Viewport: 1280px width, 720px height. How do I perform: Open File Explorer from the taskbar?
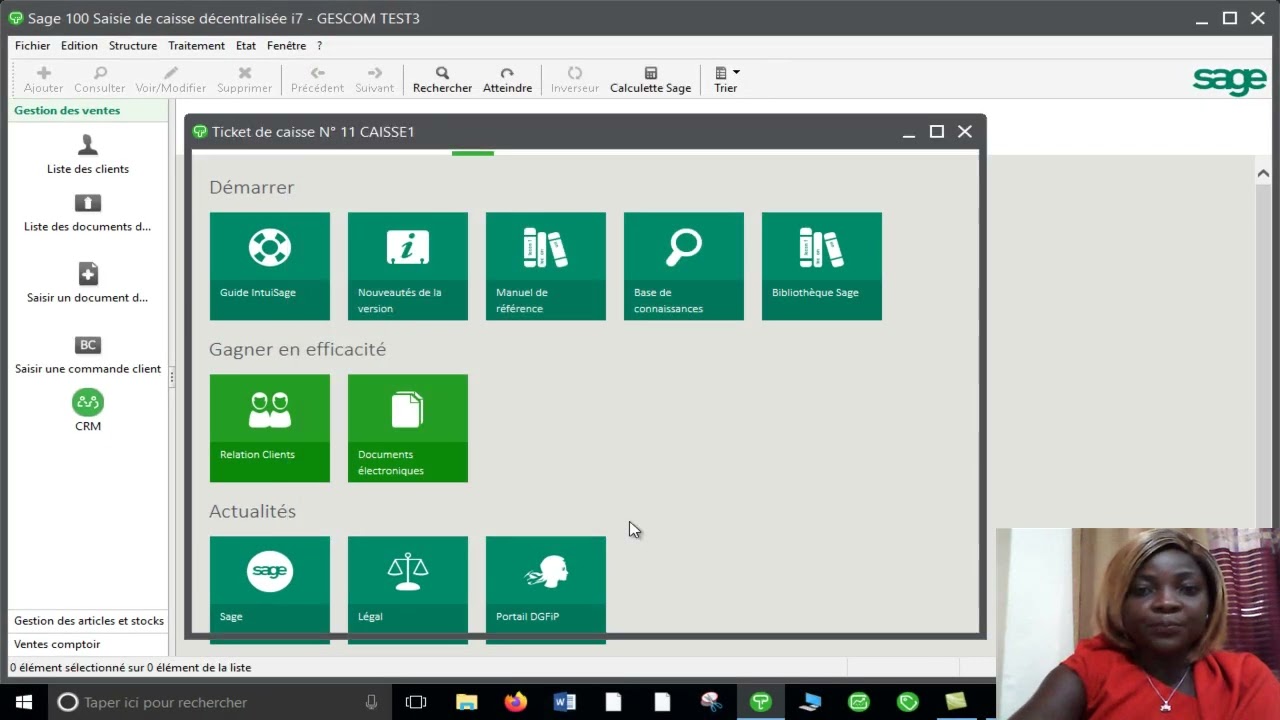[x=466, y=702]
